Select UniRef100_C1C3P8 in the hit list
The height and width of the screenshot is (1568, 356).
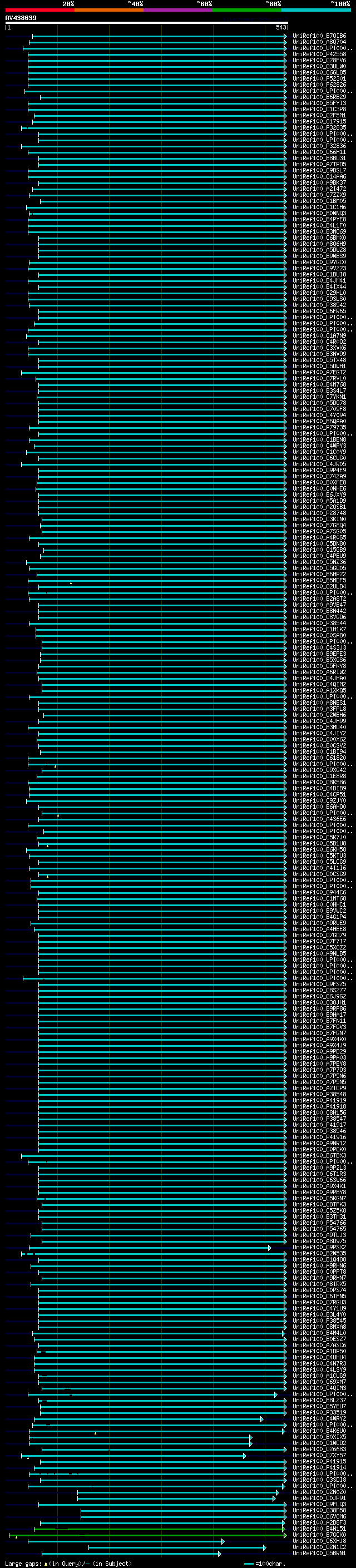tap(319, 109)
